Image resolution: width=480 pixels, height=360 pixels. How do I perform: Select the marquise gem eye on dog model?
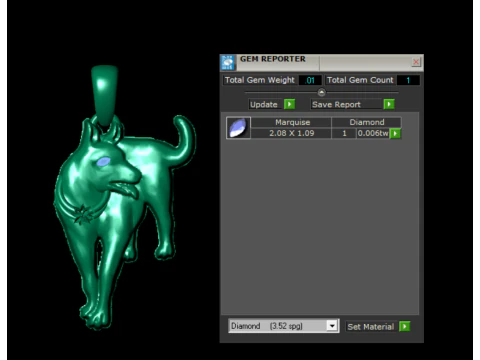click(x=103, y=162)
